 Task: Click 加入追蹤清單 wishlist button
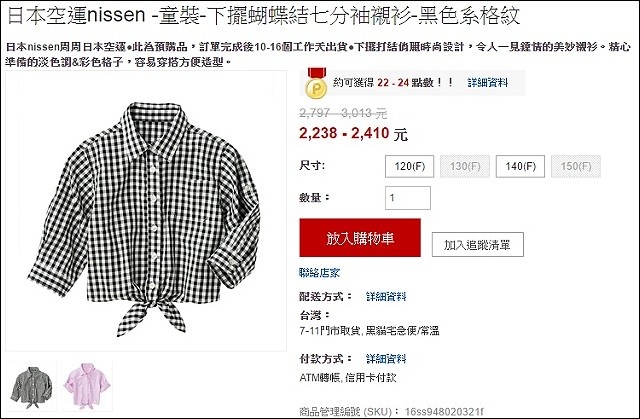coord(478,245)
